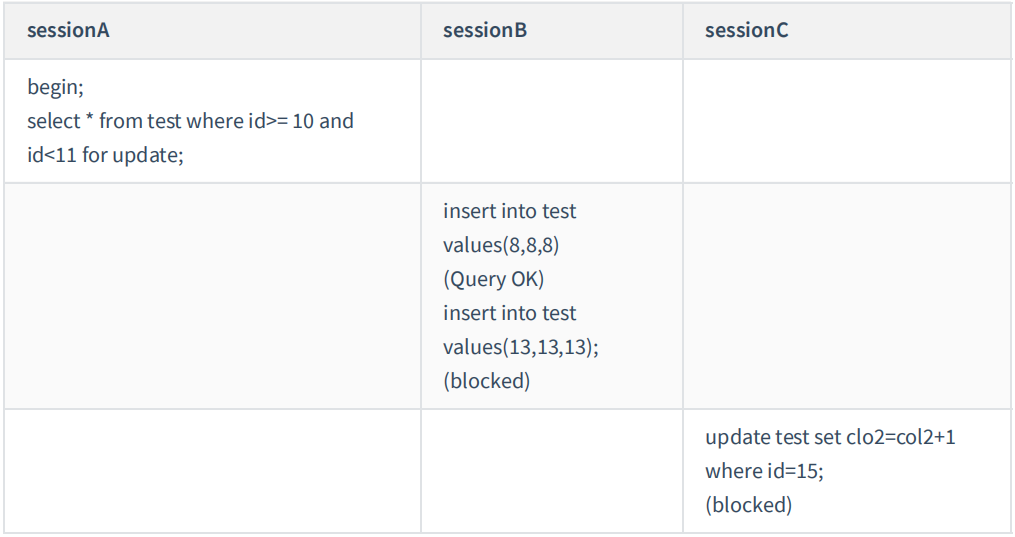This screenshot has height=537, width=1015.
Task: Click the empty sessionB cell beside the update statement
Action: pos(551,471)
